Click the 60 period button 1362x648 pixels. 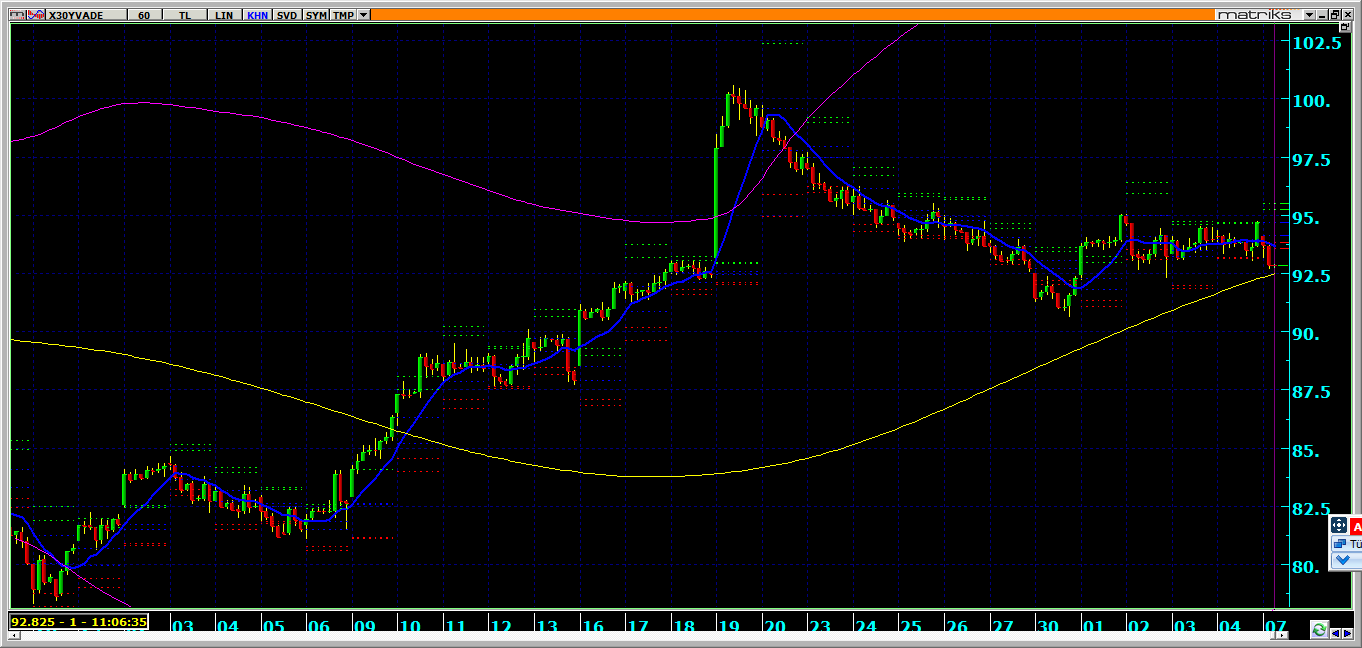tap(145, 15)
